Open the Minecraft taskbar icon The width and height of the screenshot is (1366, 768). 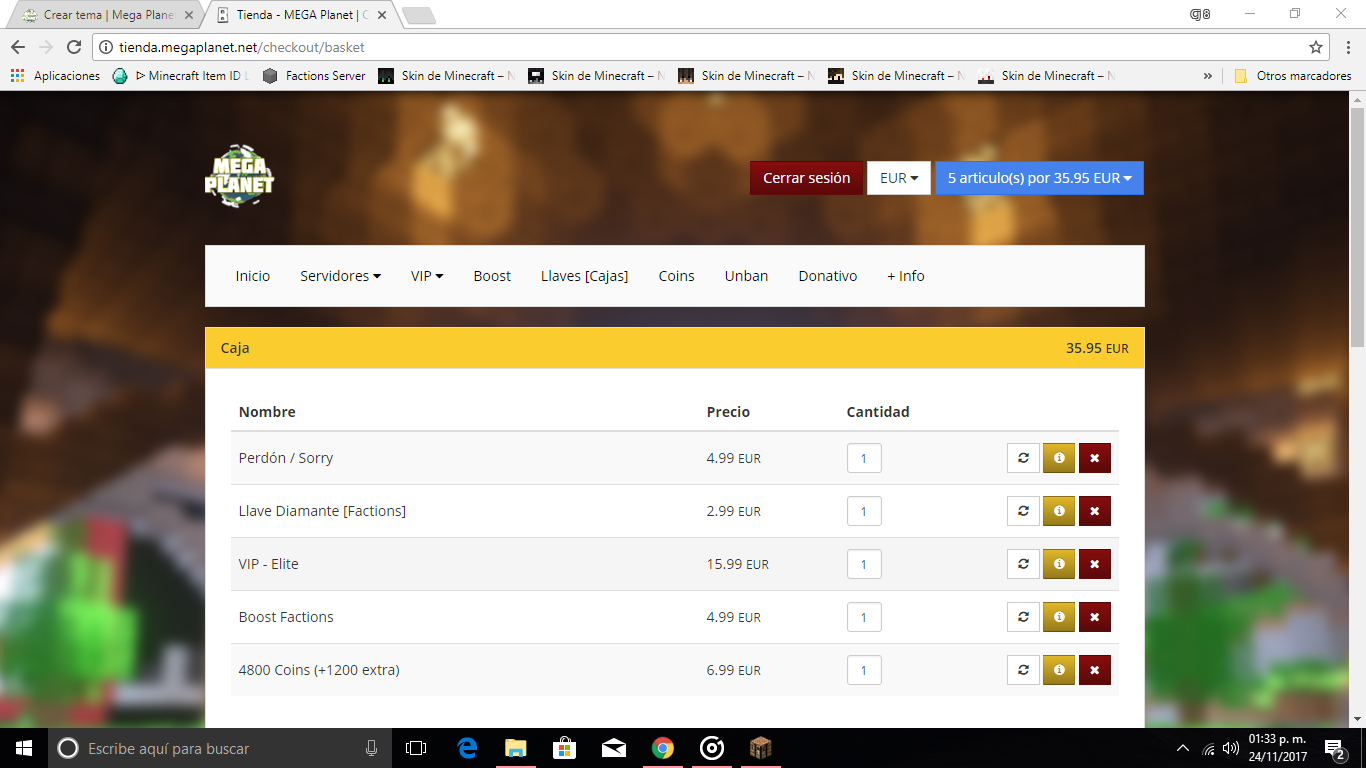point(761,748)
